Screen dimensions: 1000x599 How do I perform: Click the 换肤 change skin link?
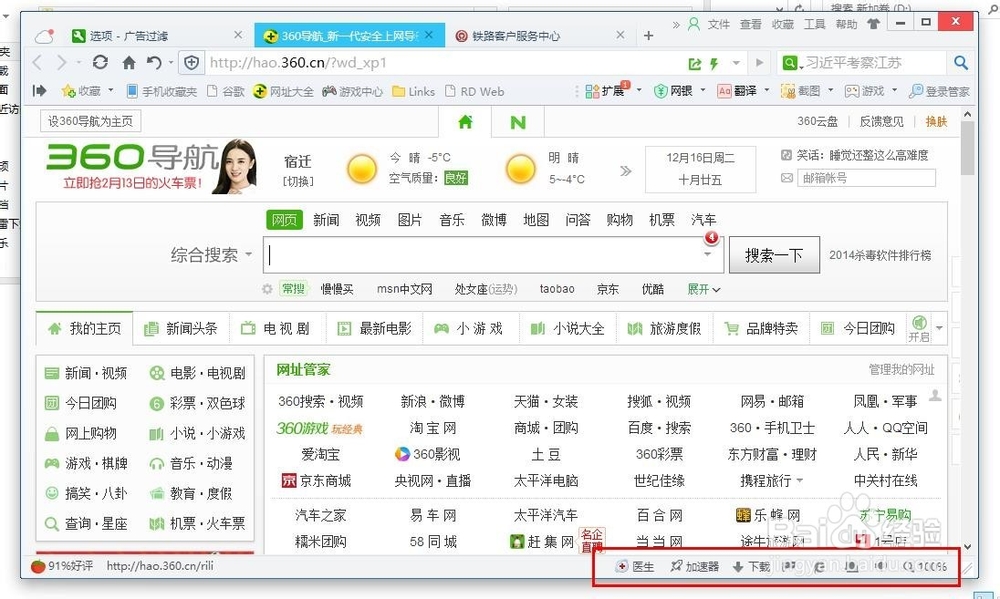point(936,121)
